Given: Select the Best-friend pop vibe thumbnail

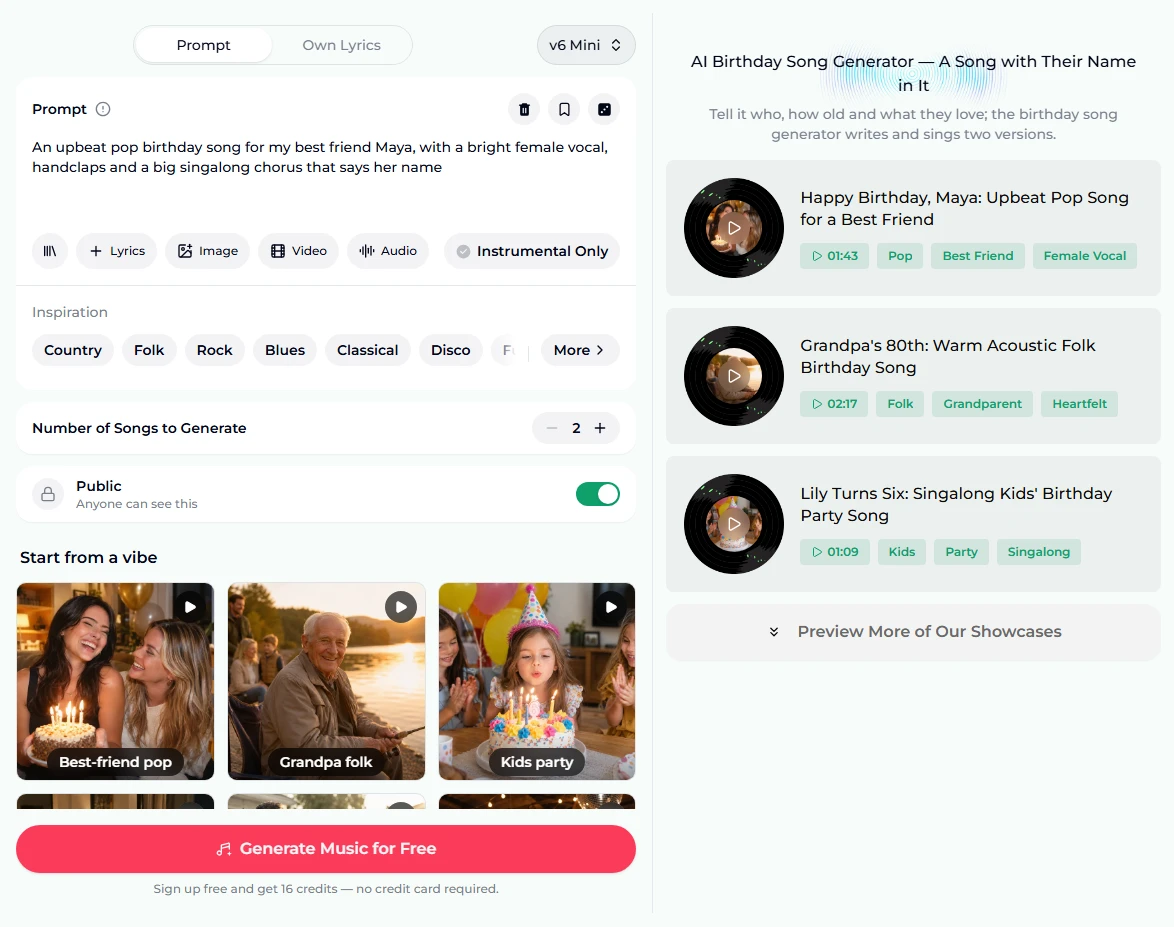Looking at the screenshot, I should 115,681.
